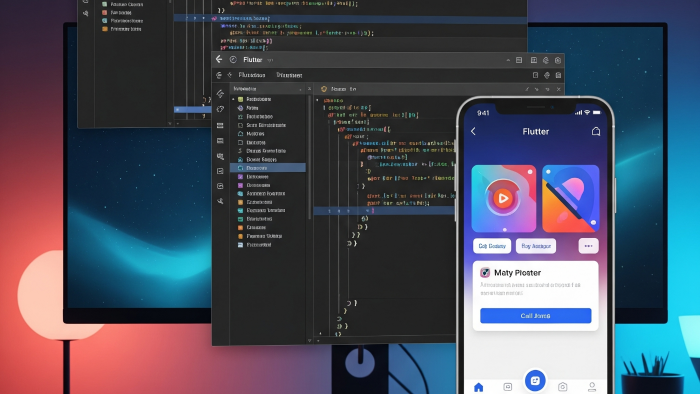Select the last row in the file tree
This screenshot has width=700, height=394.
[267, 245]
